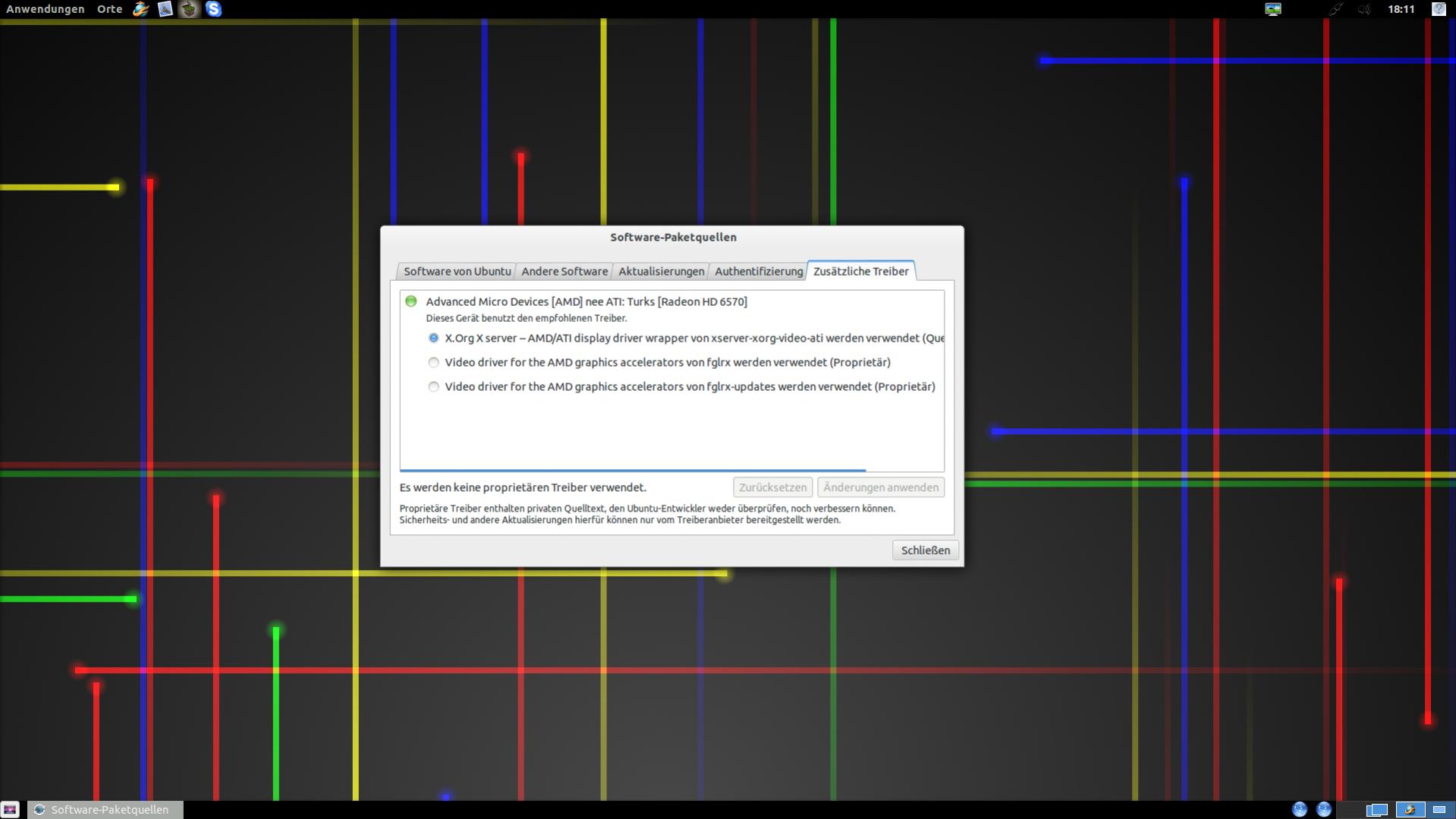Click the Änderungen anwenden button
Screen dimensions: 1456x819
point(881,487)
